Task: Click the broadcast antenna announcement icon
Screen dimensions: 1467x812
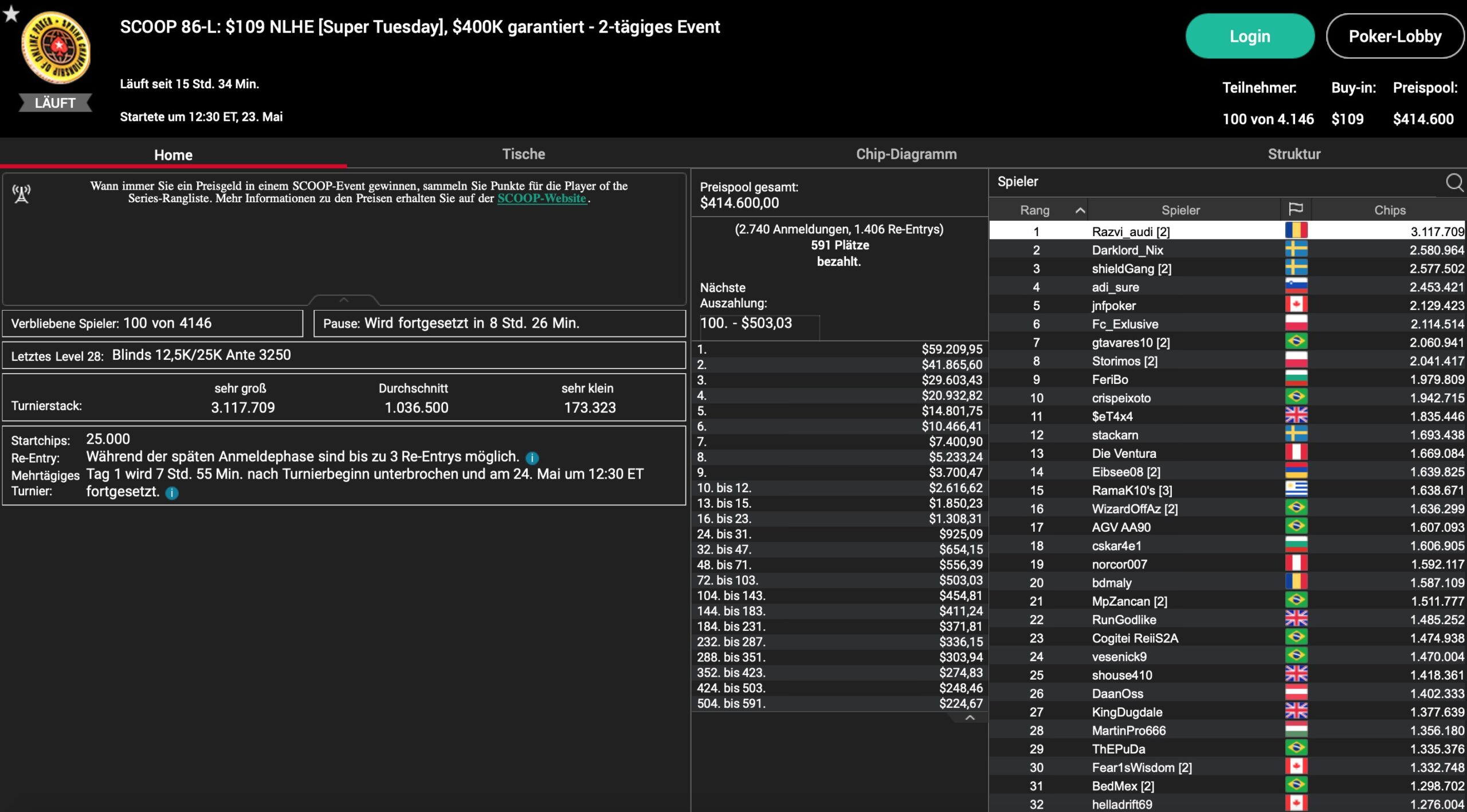Action: click(x=22, y=194)
